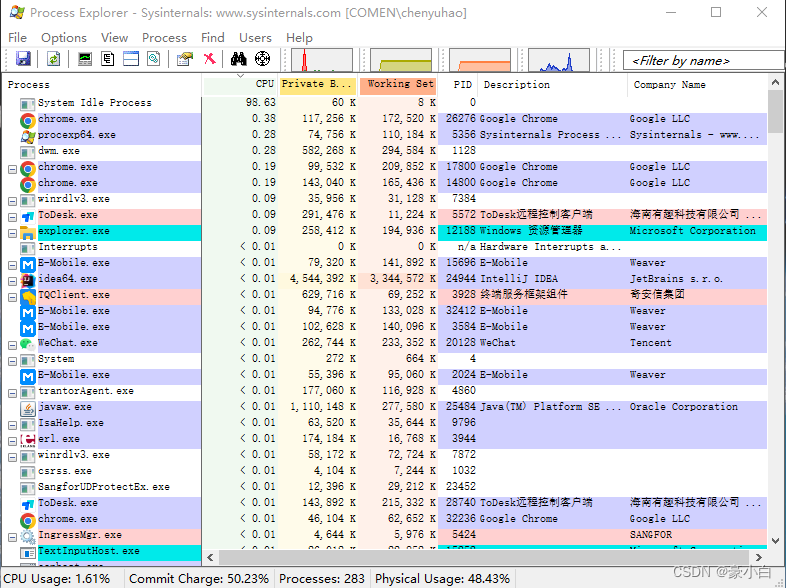
Task: Open the Help menu
Action: 299,38
